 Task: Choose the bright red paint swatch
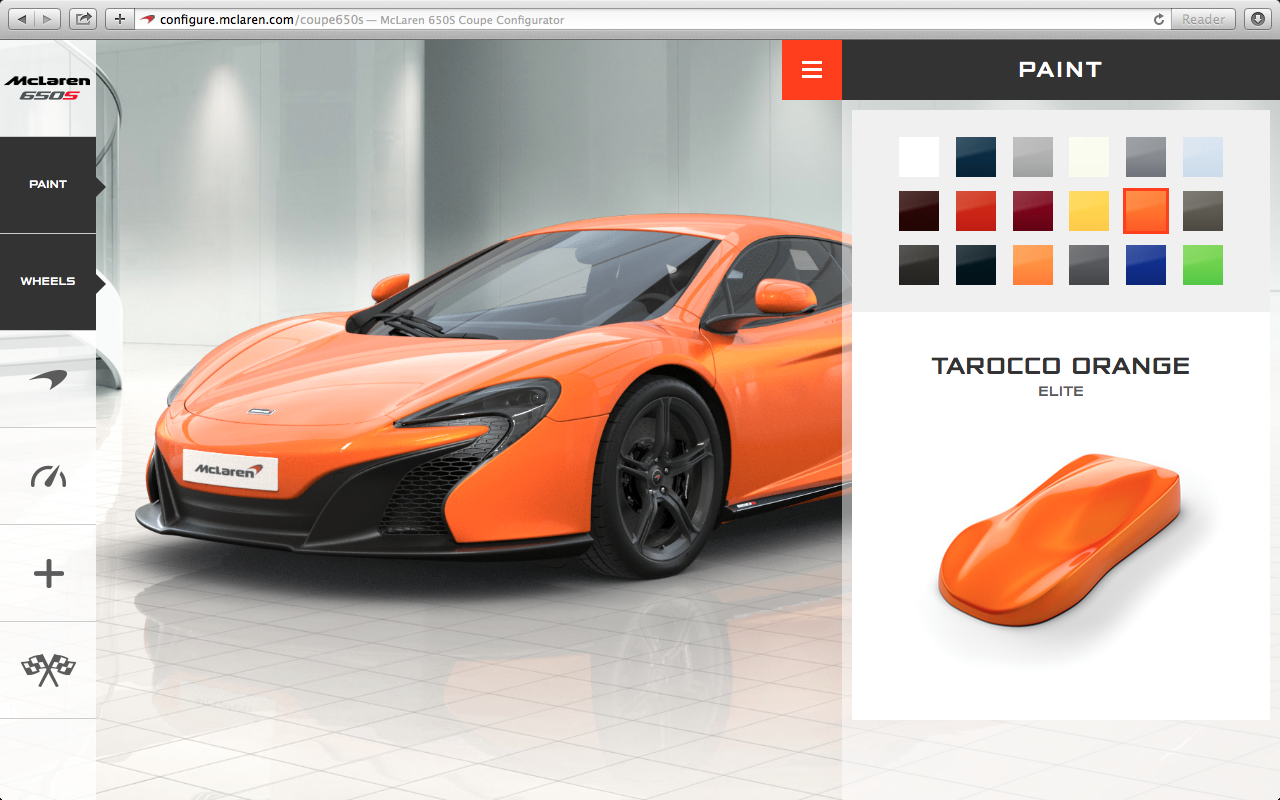pyautogui.click(x=976, y=211)
